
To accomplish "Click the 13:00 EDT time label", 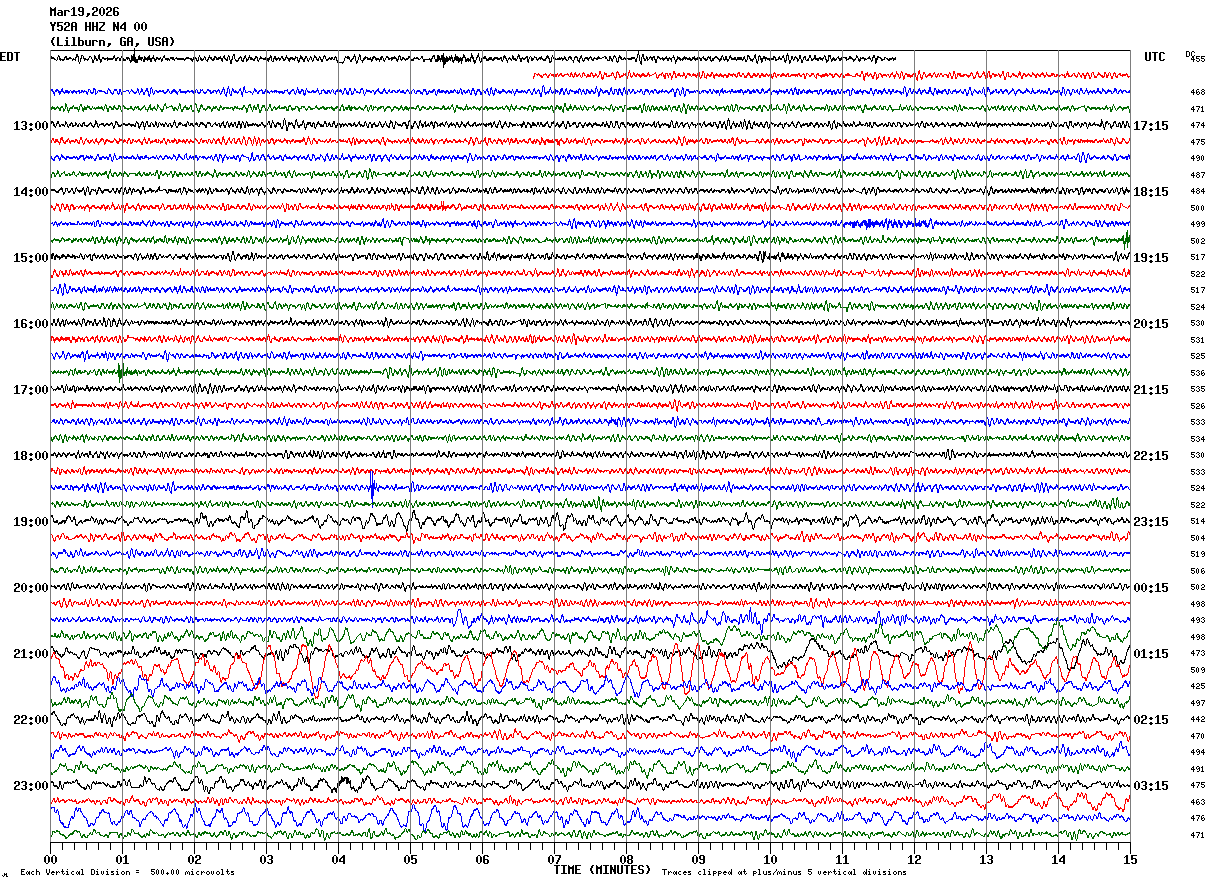I will pyautogui.click(x=30, y=126).
